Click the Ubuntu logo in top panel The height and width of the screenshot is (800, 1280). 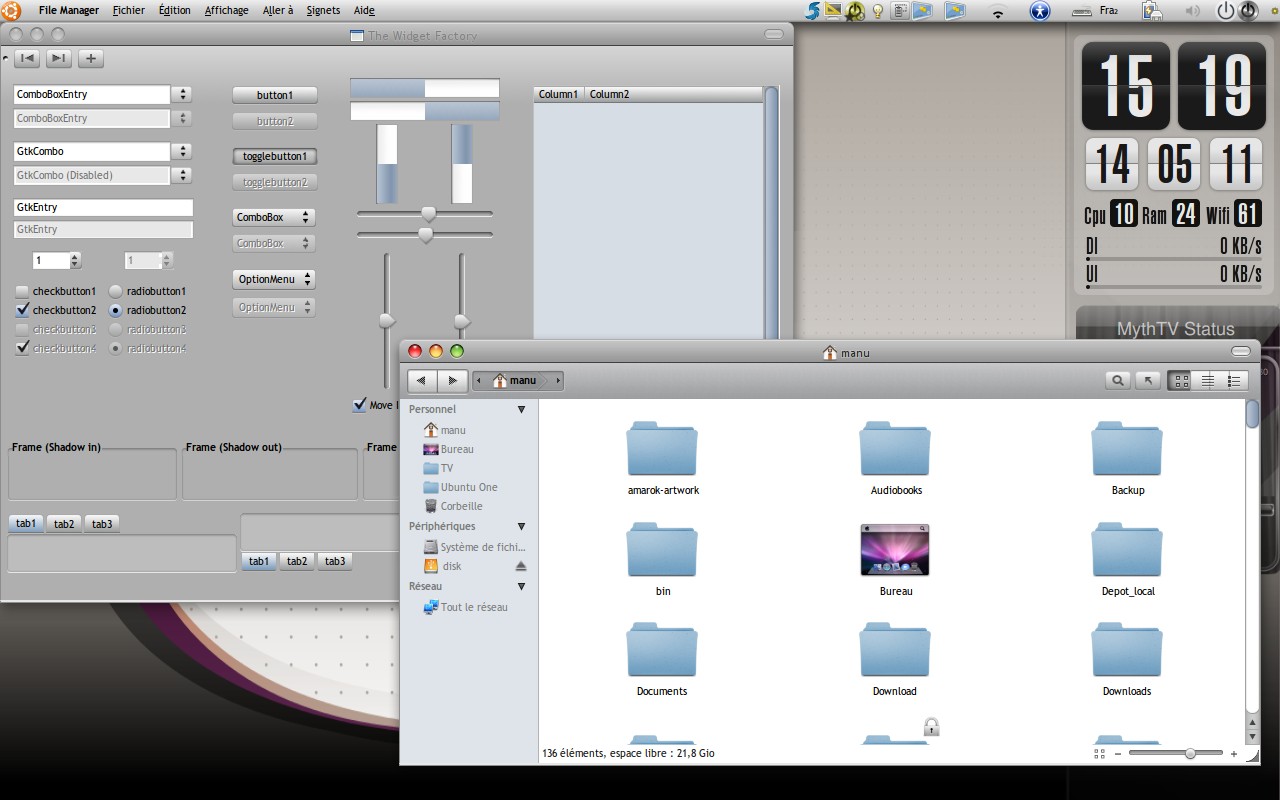click(10, 10)
